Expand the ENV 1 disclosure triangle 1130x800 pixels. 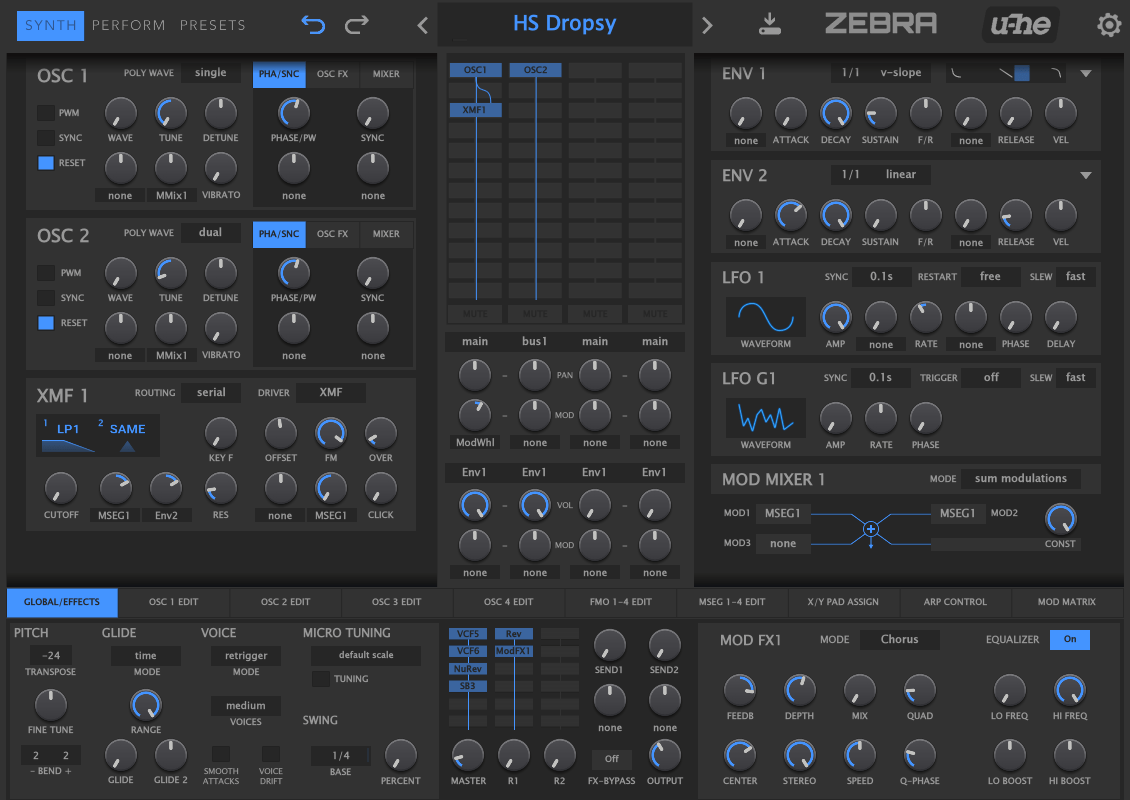tap(1086, 74)
